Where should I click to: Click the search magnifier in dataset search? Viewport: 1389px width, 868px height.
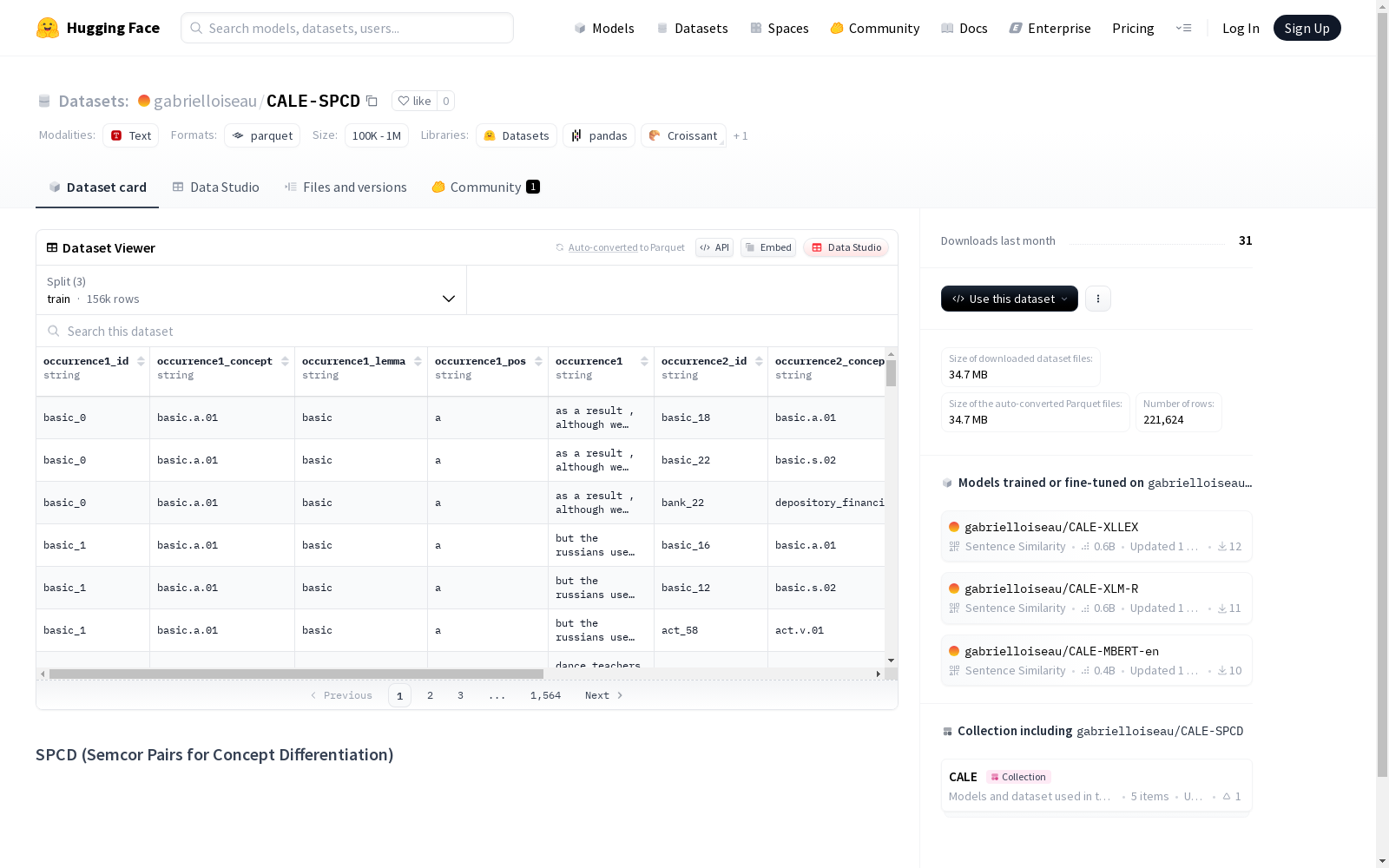[54, 331]
